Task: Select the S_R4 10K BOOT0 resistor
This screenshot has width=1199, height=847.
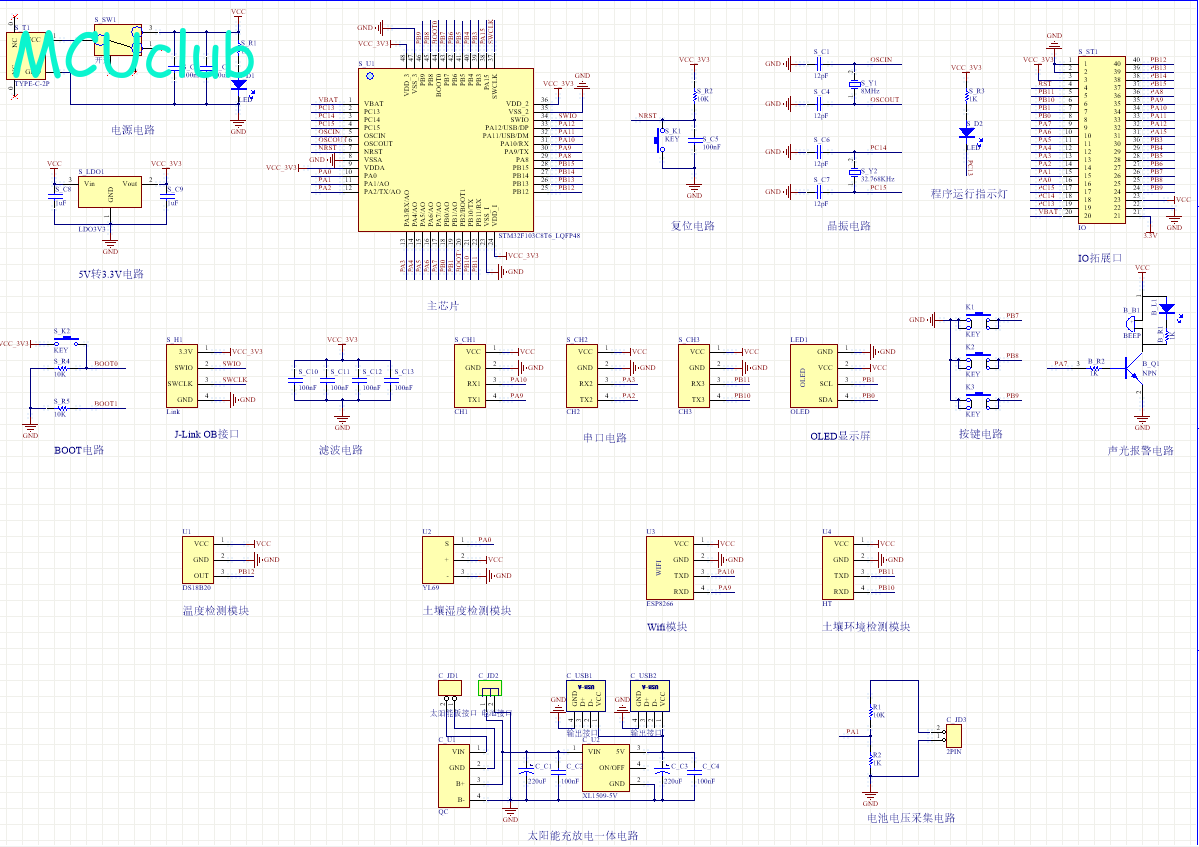Action: 62,368
